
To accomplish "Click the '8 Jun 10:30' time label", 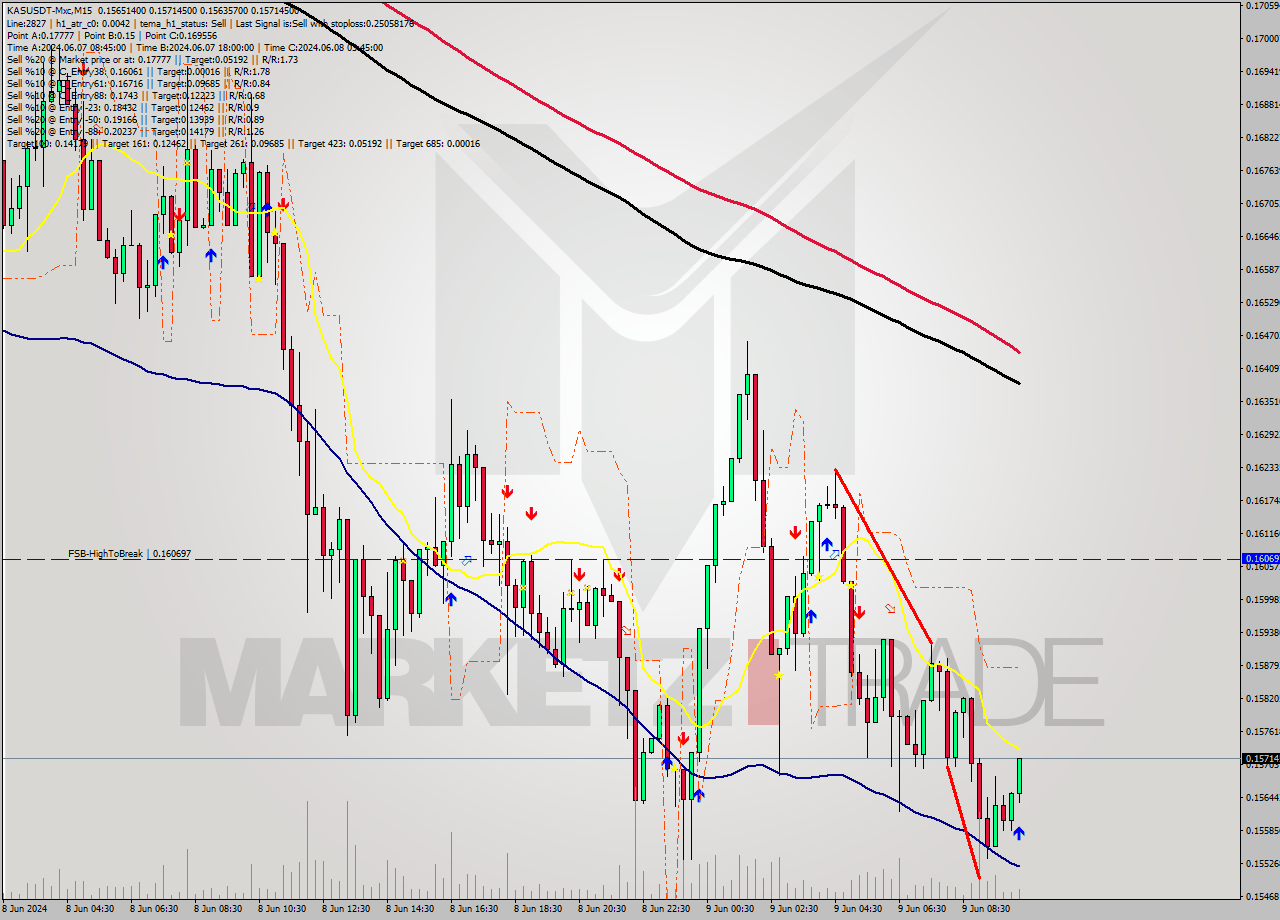I will click(281, 909).
